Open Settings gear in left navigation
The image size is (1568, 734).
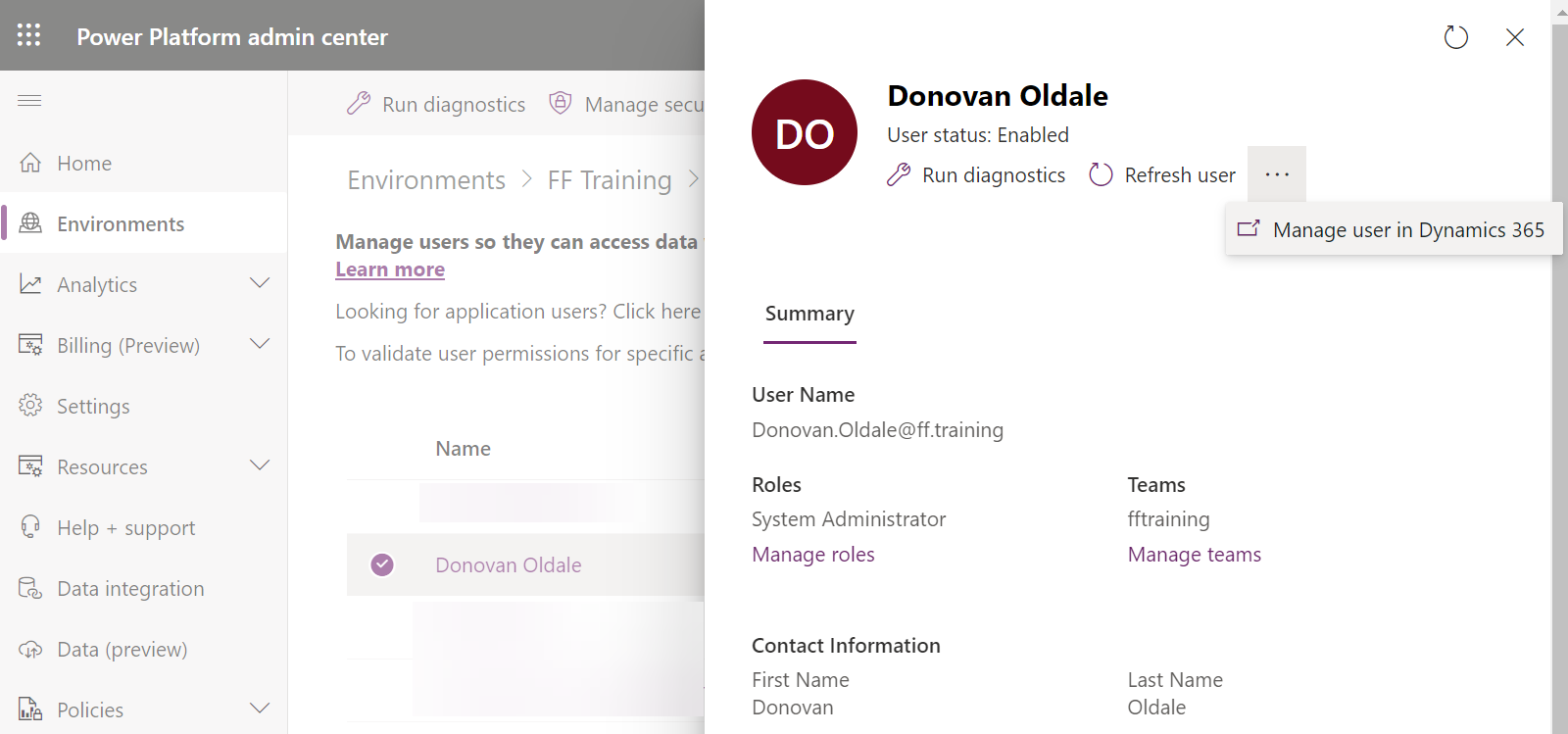[x=30, y=406]
